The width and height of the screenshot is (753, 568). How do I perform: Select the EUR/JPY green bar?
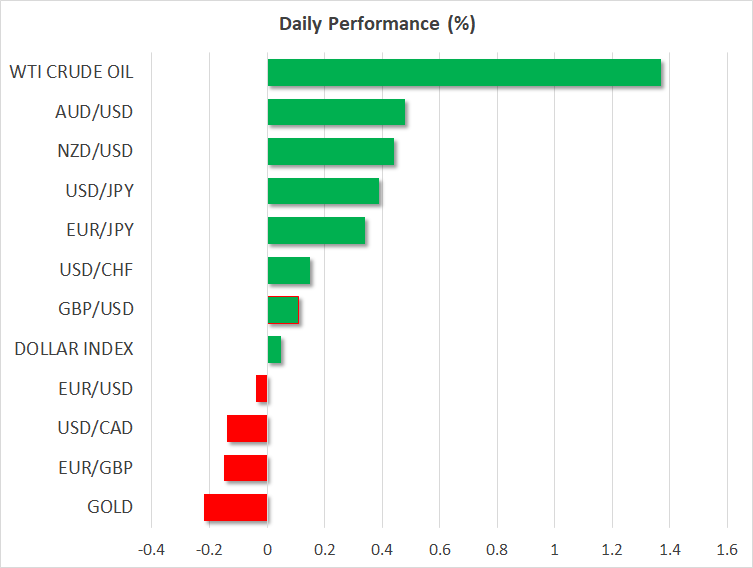pyautogui.click(x=316, y=231)
